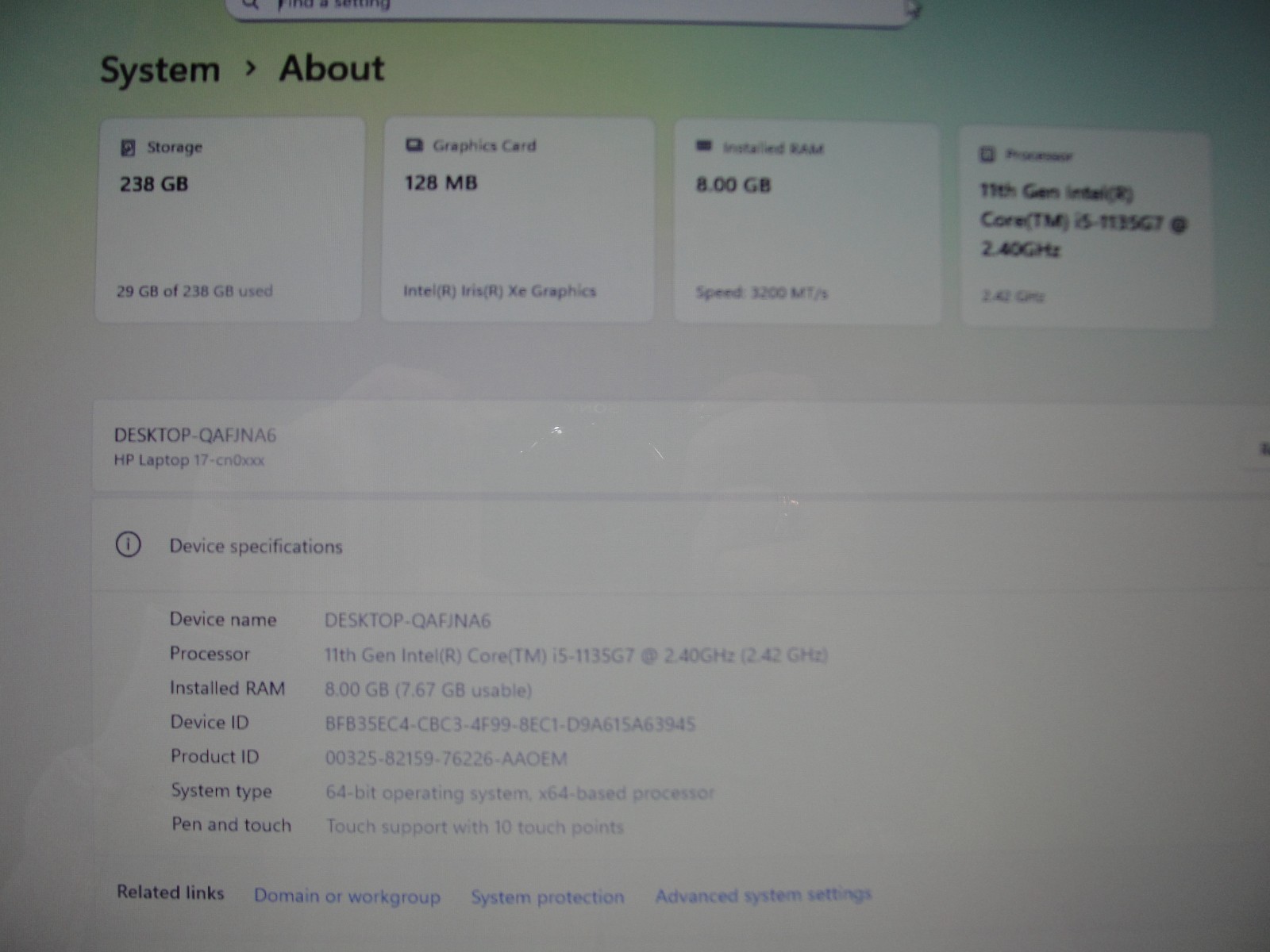This screenshot has width=1270, height=952.
Task: Click the 'Pen and touch' label
Action: [x=231, y=825]
